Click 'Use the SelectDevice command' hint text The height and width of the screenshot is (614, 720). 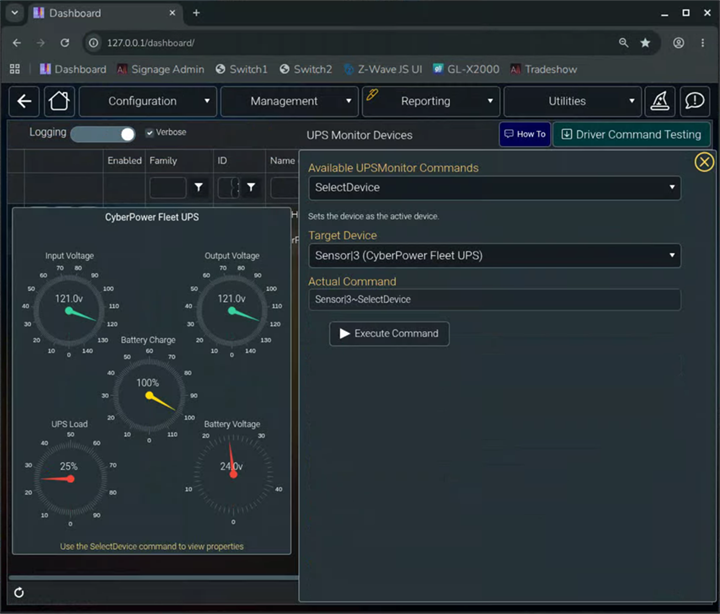coord(152,546)
